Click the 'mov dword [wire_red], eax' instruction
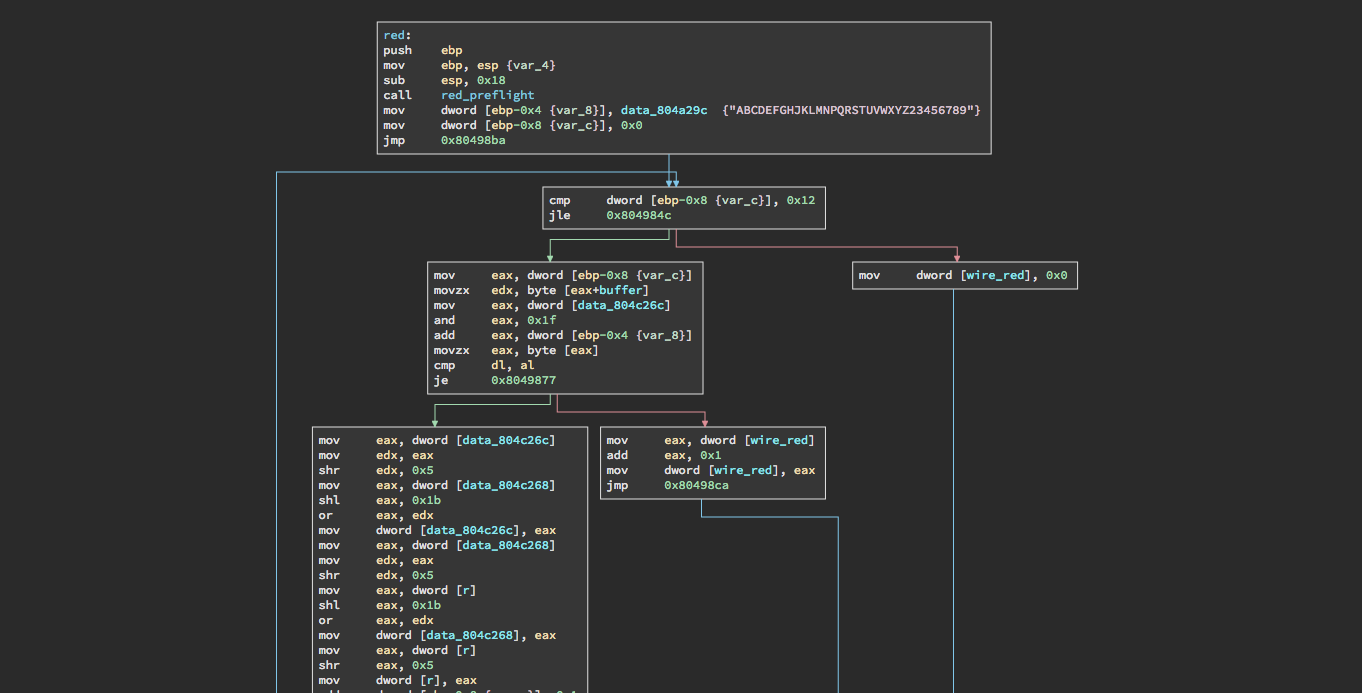 pos(710,470)
